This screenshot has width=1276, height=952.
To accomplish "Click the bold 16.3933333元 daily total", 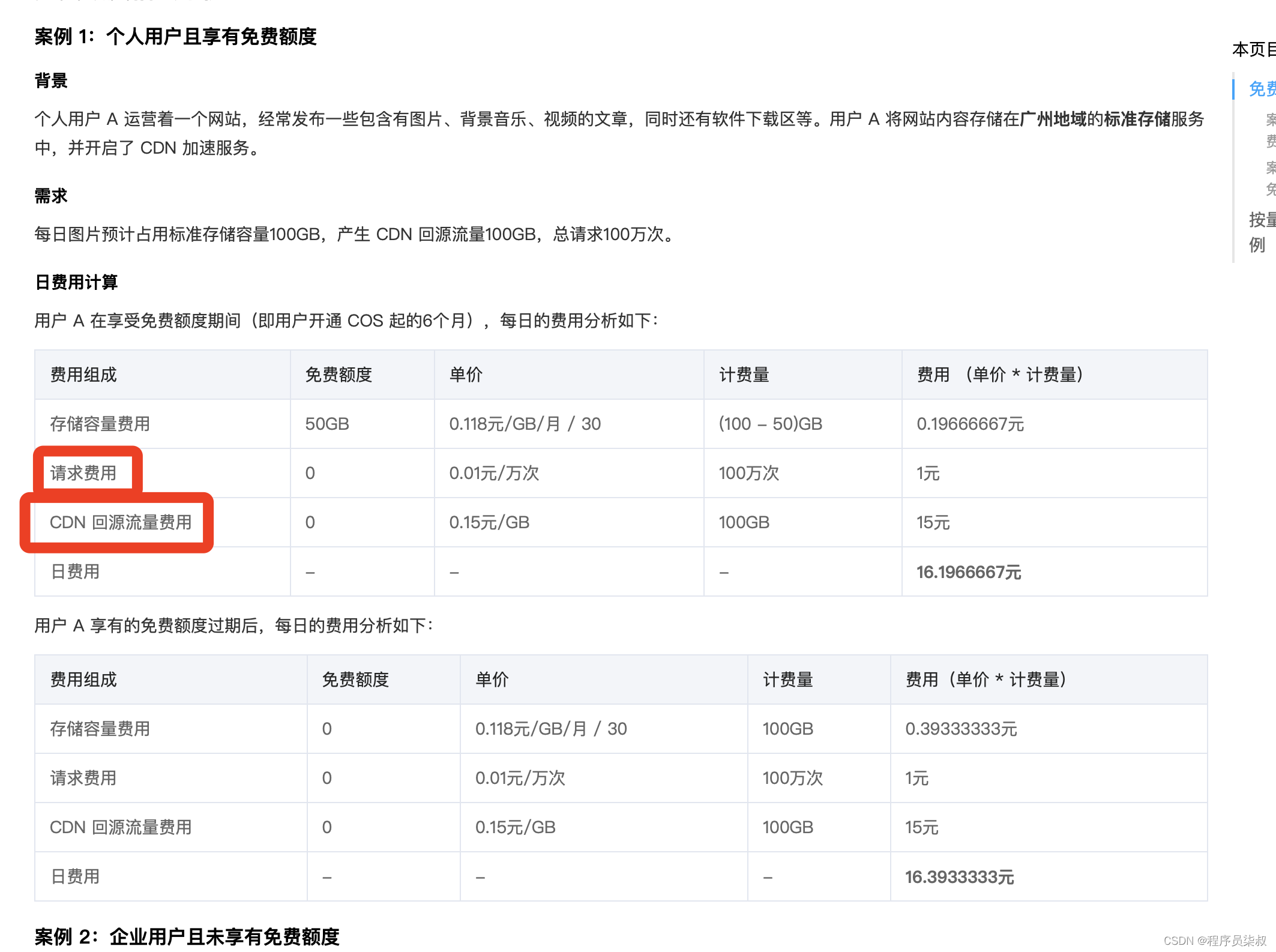I will tap(959, 877).
